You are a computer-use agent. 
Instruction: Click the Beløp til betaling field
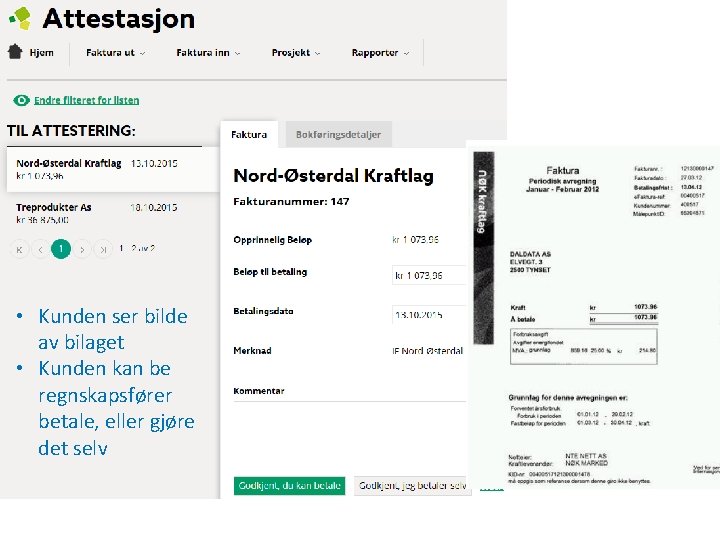point(429,276)
